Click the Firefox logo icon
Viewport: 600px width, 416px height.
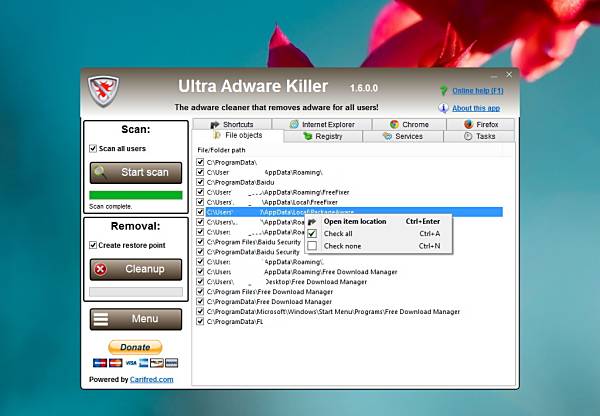coord(468,124)
